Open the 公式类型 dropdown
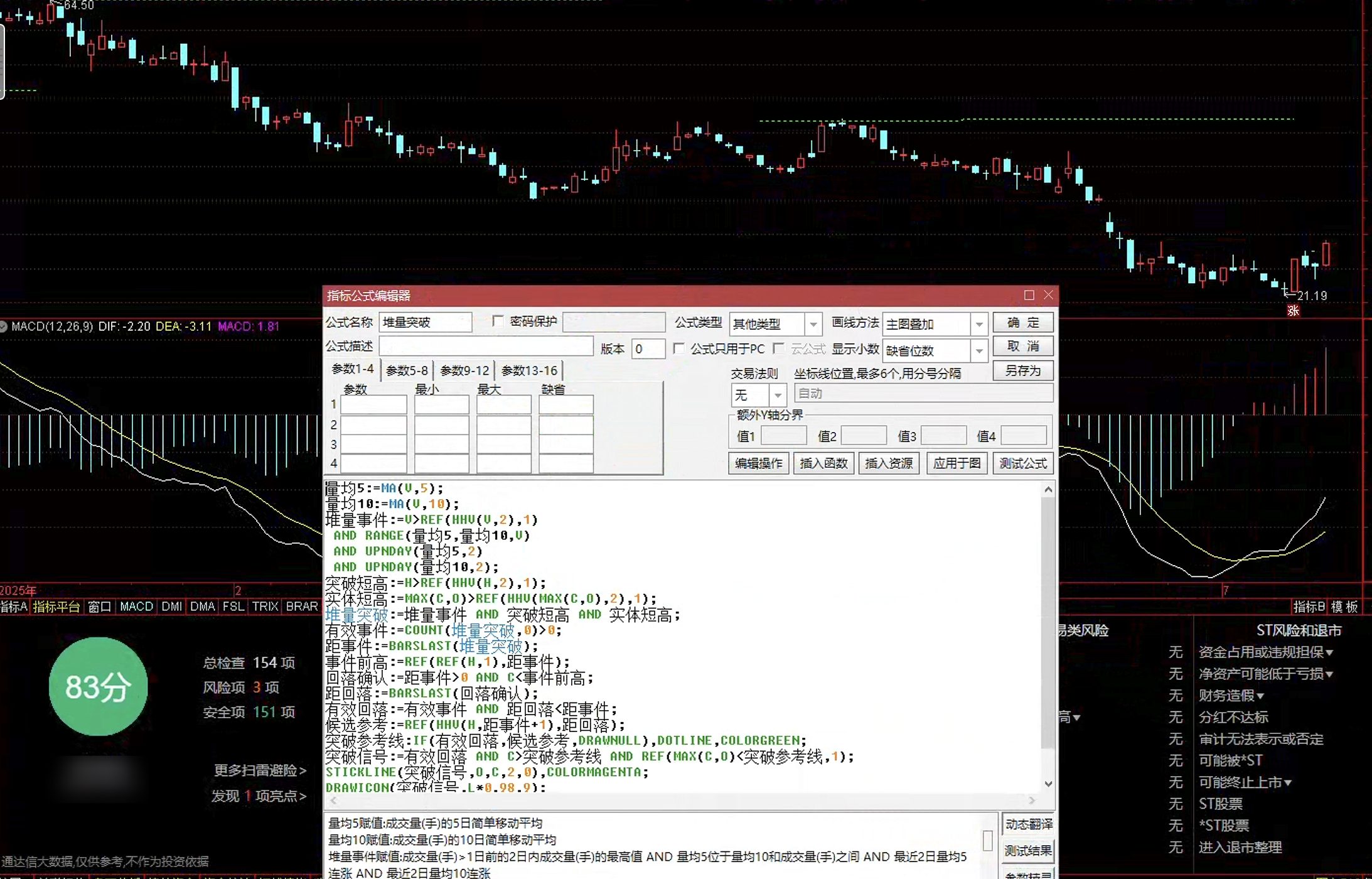 pos(813,324)
